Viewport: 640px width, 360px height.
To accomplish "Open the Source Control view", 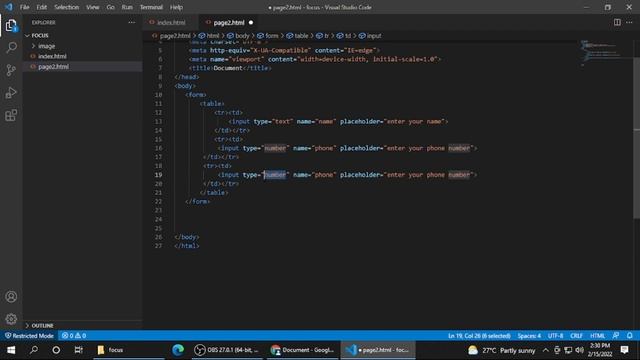I will click(11, 70).
